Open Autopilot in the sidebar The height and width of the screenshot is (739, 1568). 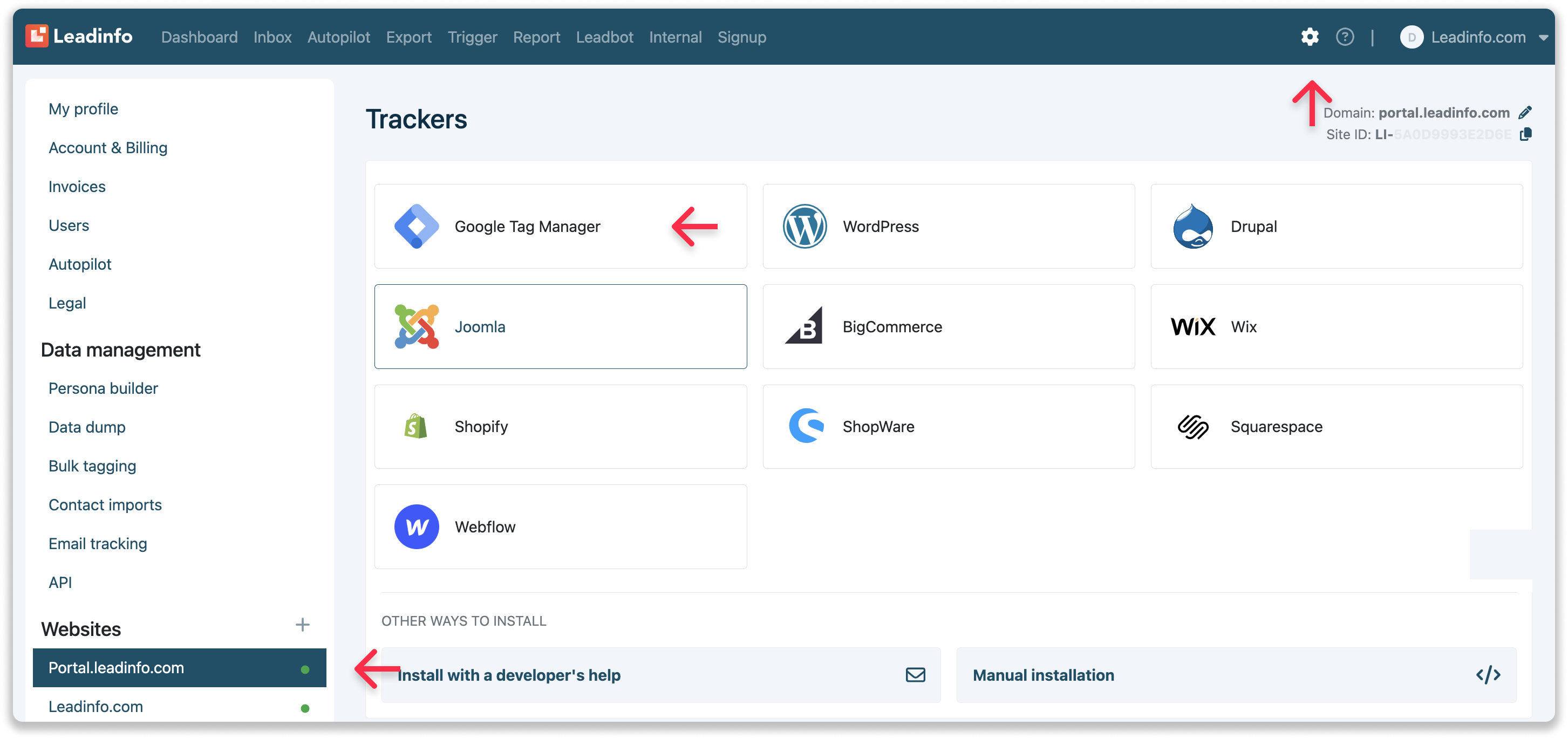[x=80, y=264]
